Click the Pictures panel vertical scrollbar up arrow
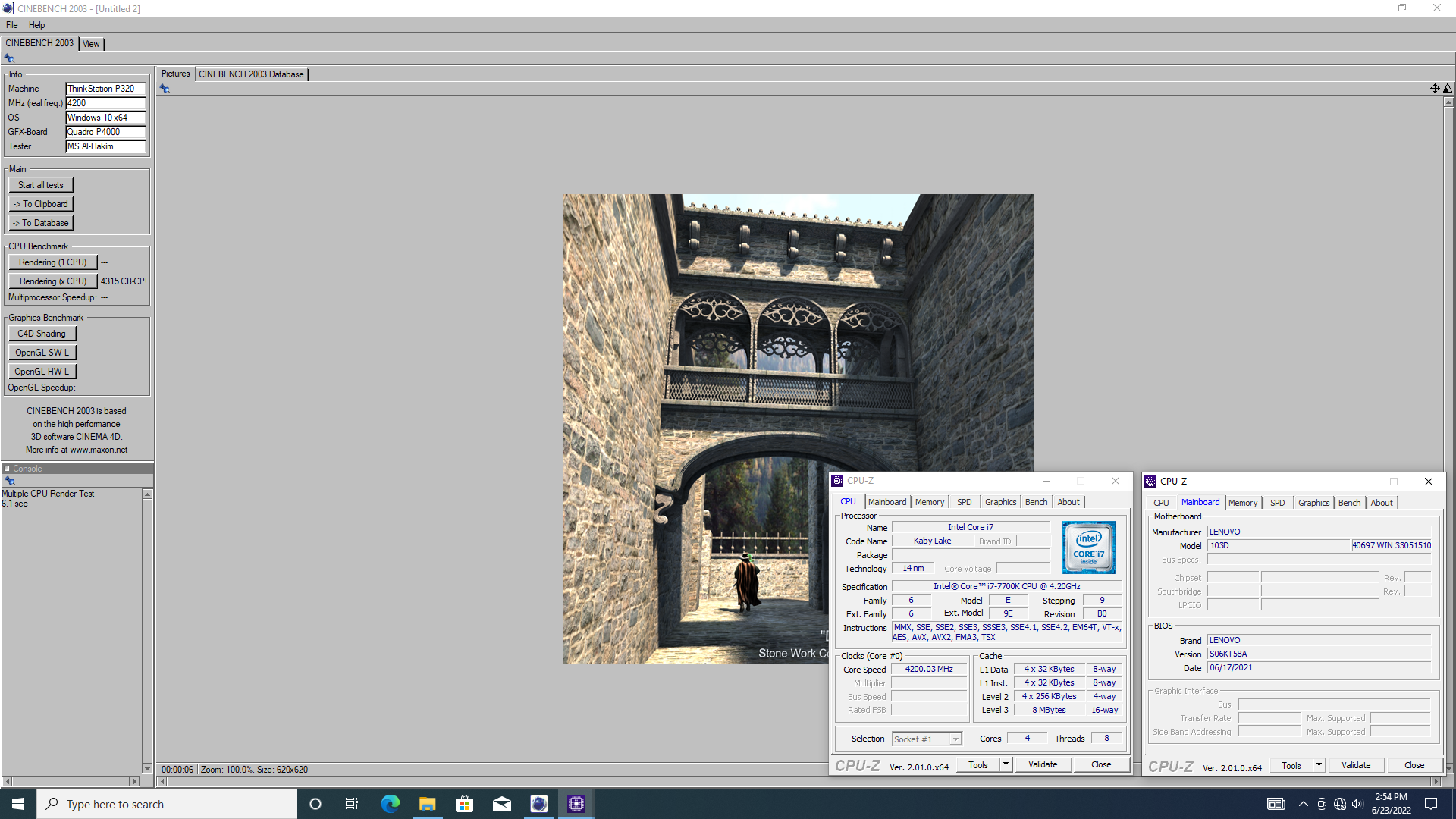1456x819 pixels. click(x=1448, y=102)
